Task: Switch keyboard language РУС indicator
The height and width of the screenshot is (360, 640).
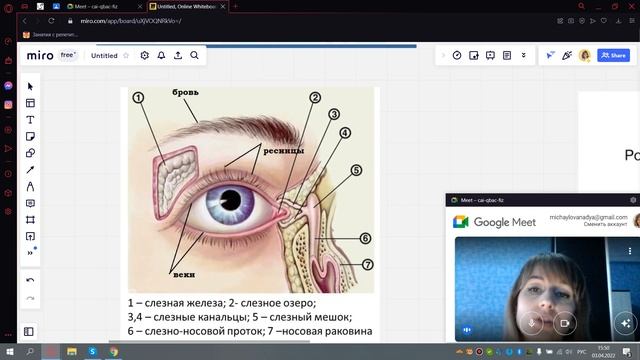Action: point(581,351)
